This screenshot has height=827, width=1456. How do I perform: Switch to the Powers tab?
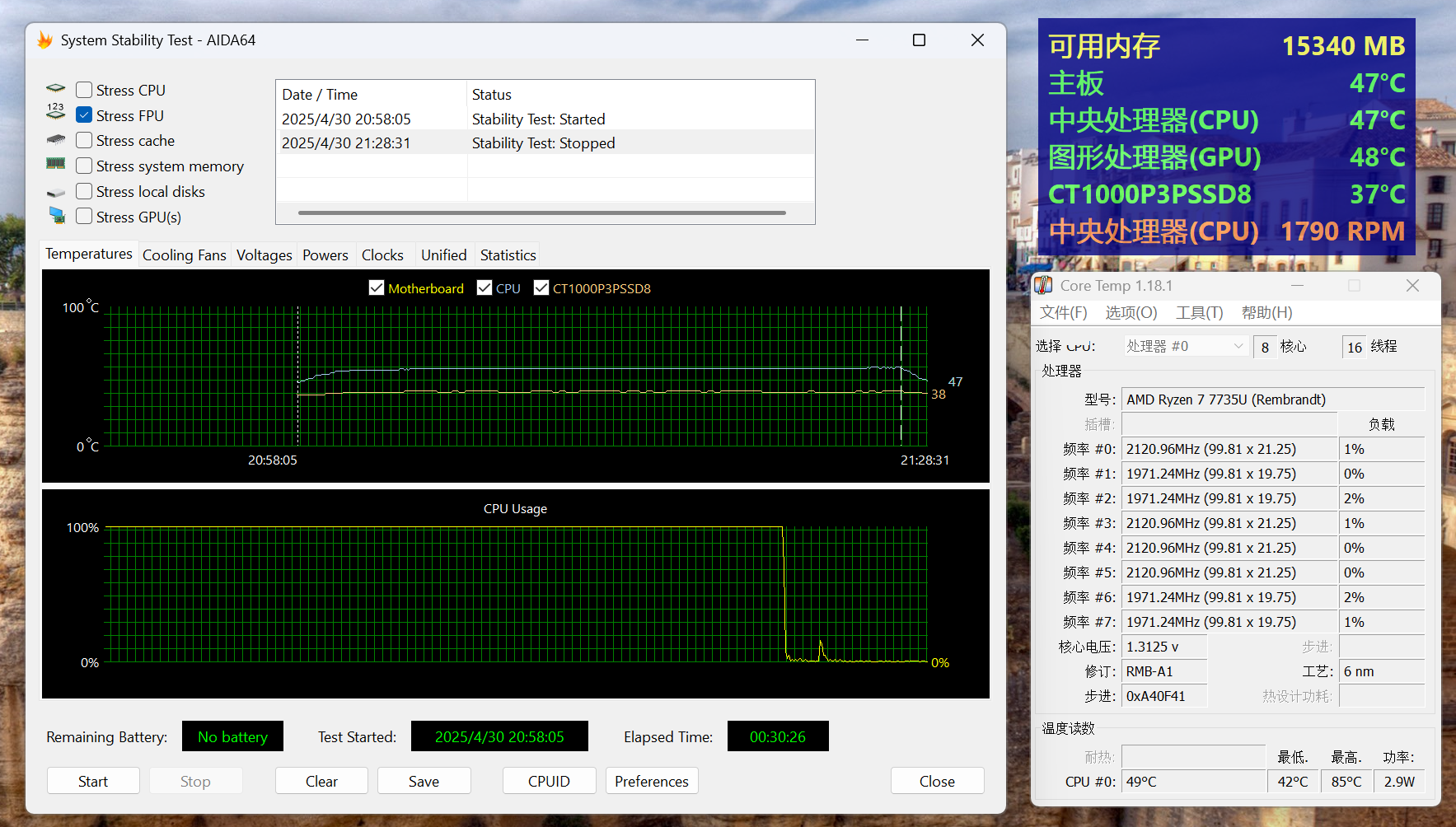325,255
